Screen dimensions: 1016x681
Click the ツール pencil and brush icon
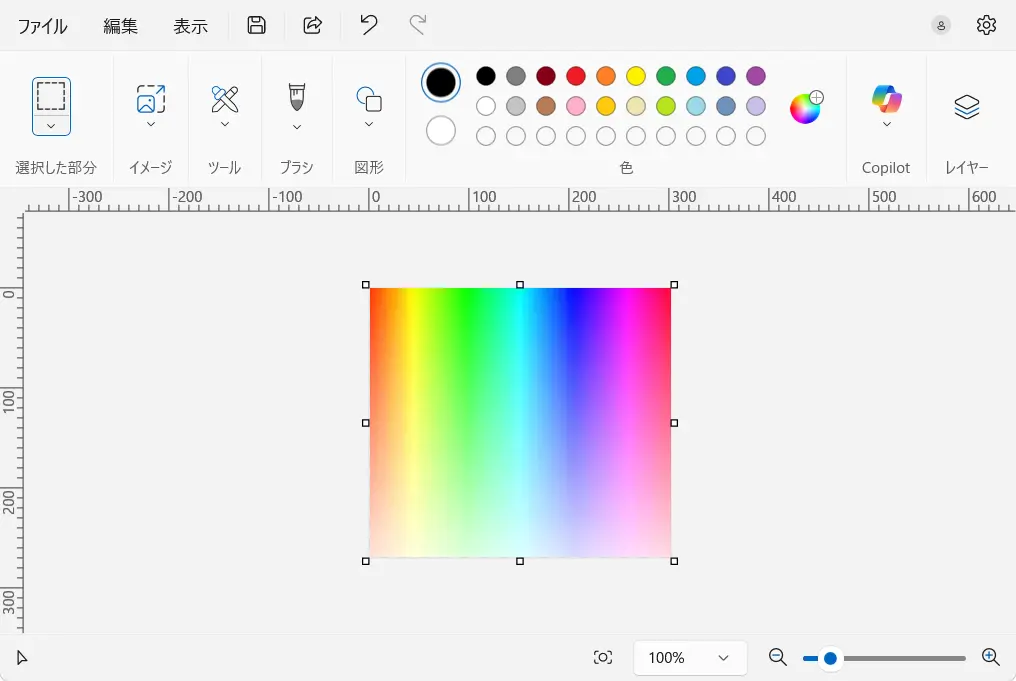click(225, 99)
